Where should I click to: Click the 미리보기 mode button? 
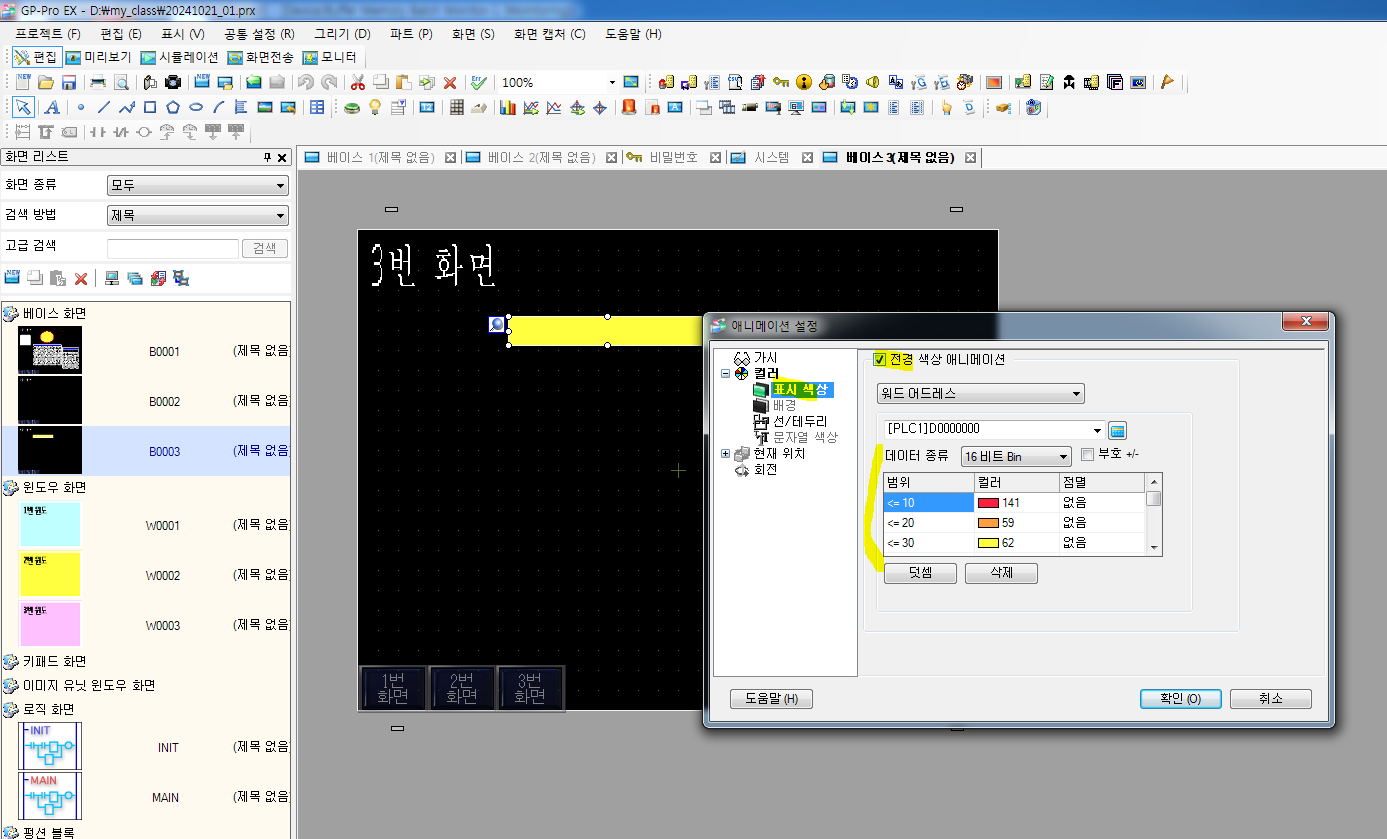pos(99,57)
